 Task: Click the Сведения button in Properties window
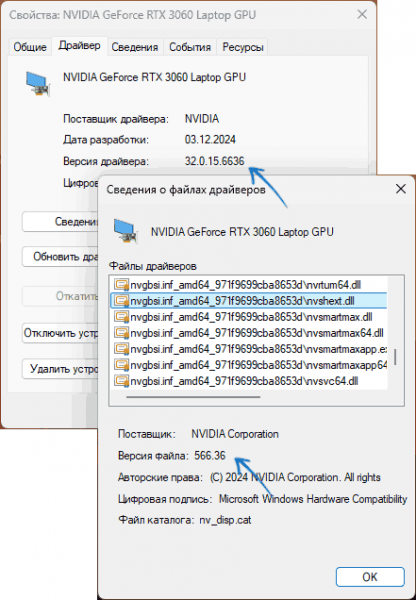pyautogui.click(x=60, y=222)
